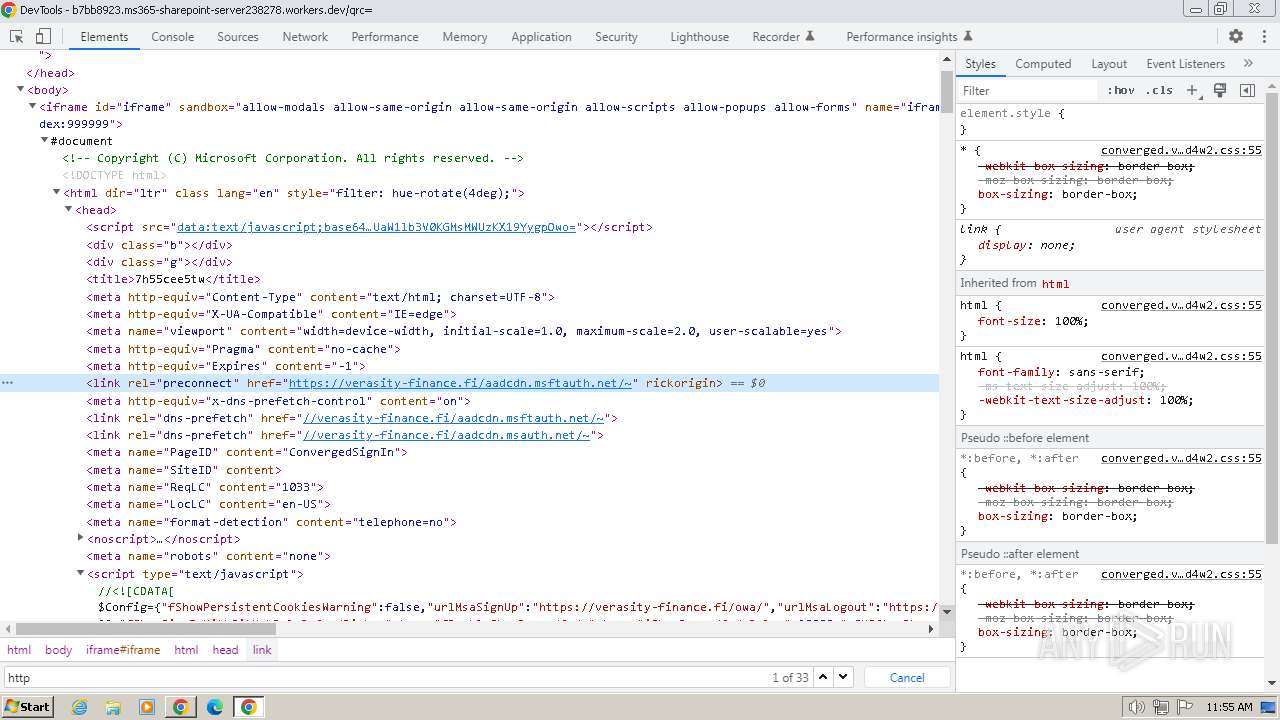Click head in the breadcrumb
1280x720 pixels.
(x=225, y=649)
